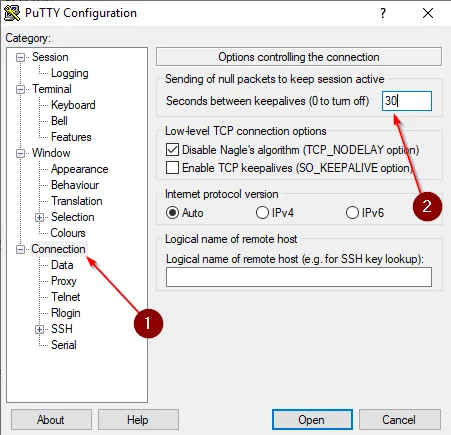Collapse the Terminal tree node

point(20,89)
